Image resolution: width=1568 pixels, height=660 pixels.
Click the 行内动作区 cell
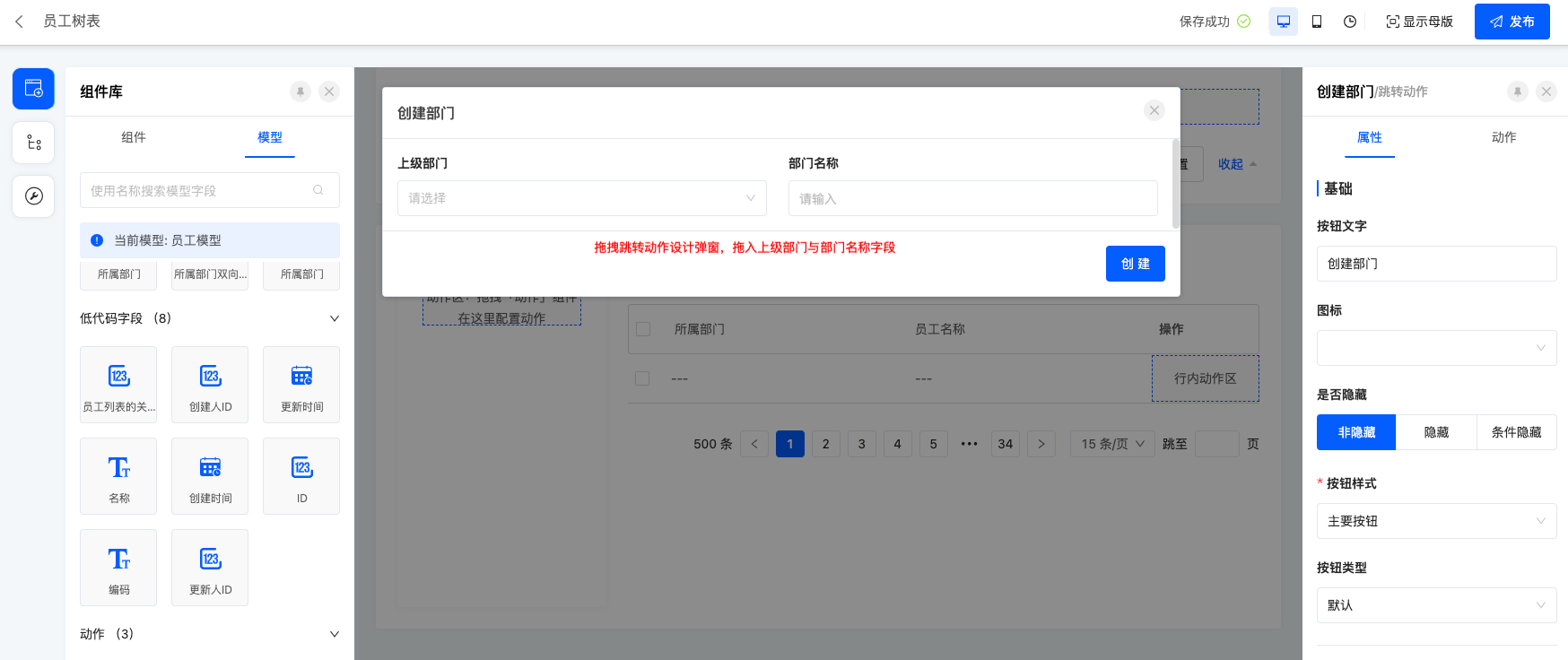pos(1206,378)
